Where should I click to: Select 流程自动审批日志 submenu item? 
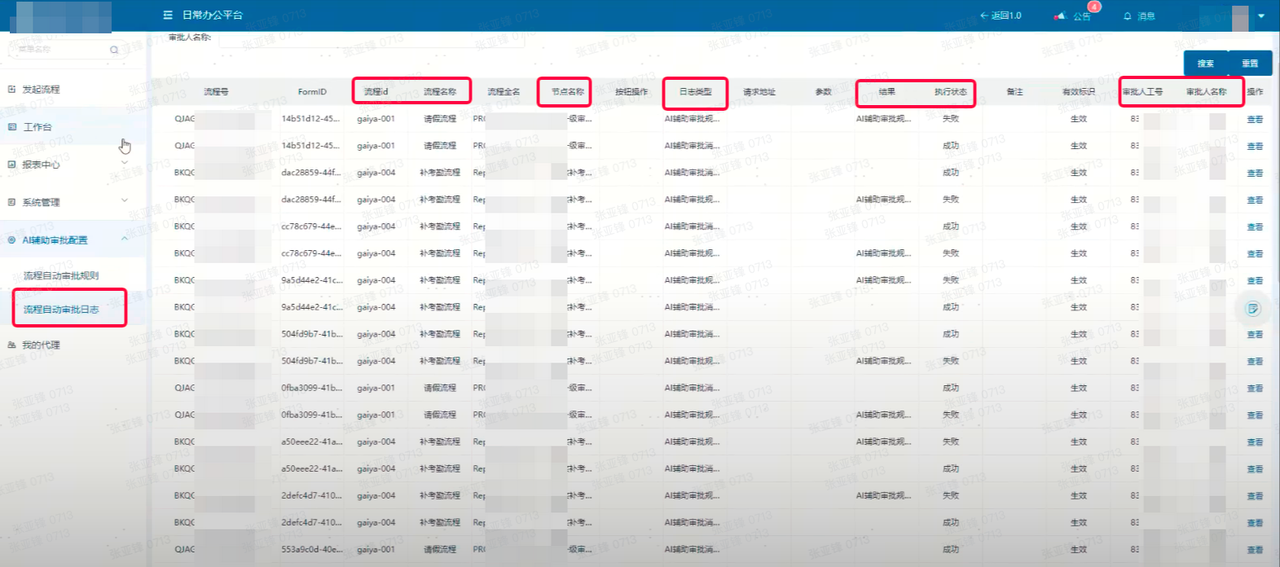pos(61,310)
